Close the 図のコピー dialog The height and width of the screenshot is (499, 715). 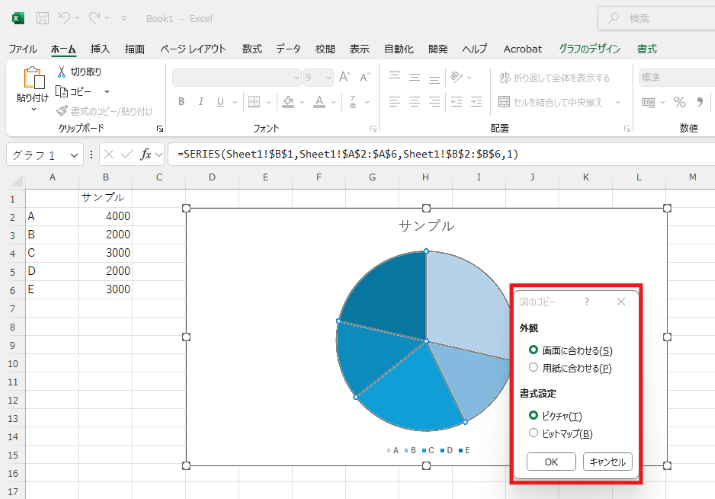click(x=621, y=301)
